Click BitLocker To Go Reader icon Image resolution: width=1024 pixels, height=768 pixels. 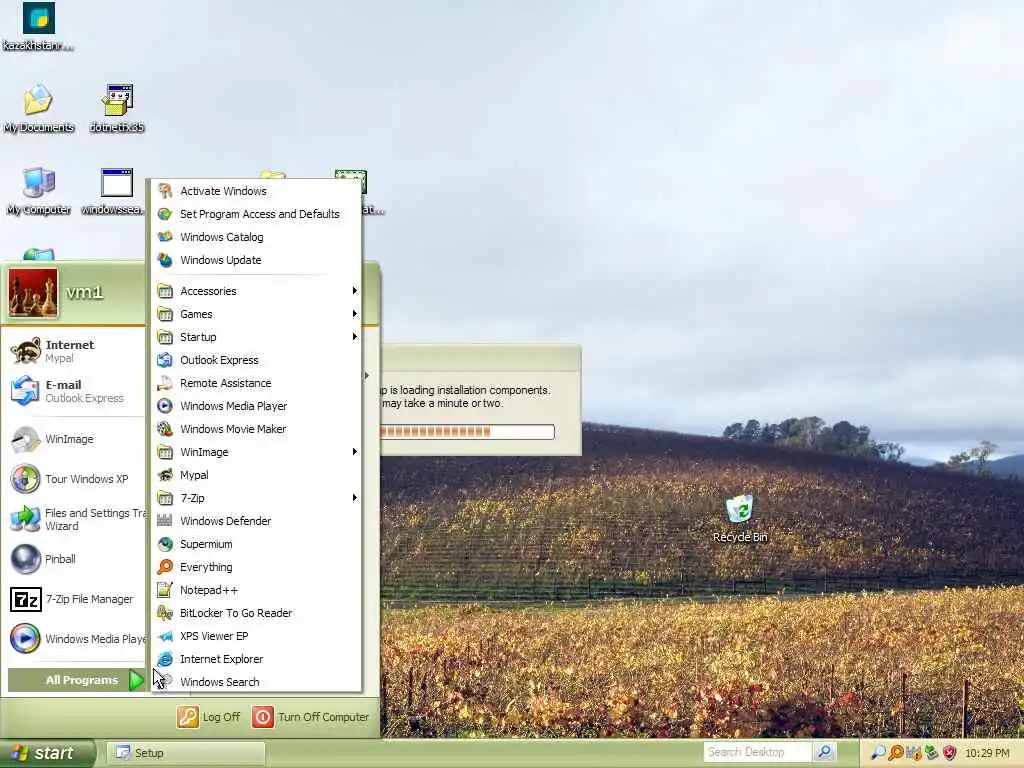(165, 613)
